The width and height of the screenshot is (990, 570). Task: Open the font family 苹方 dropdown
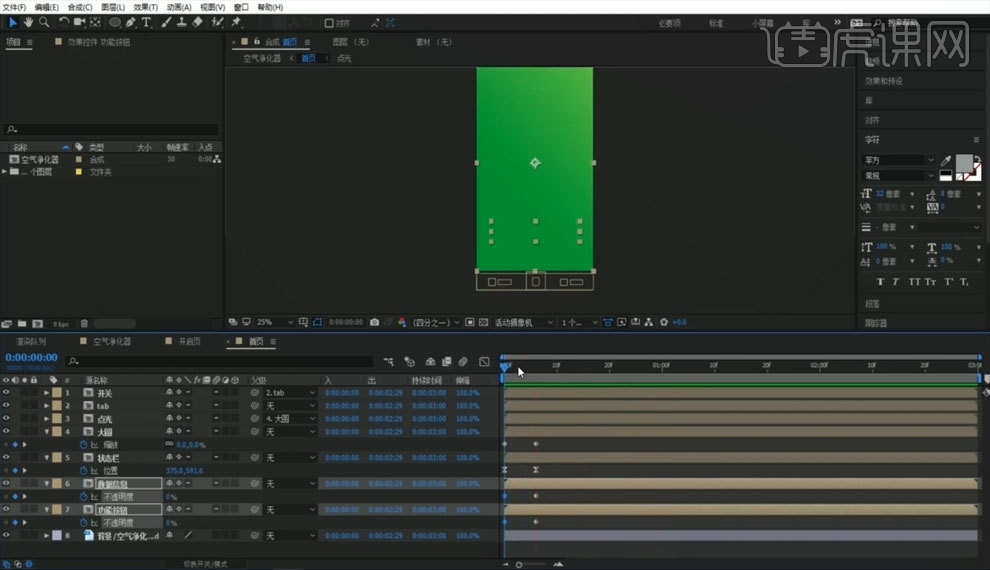click(x=899, y=160)
